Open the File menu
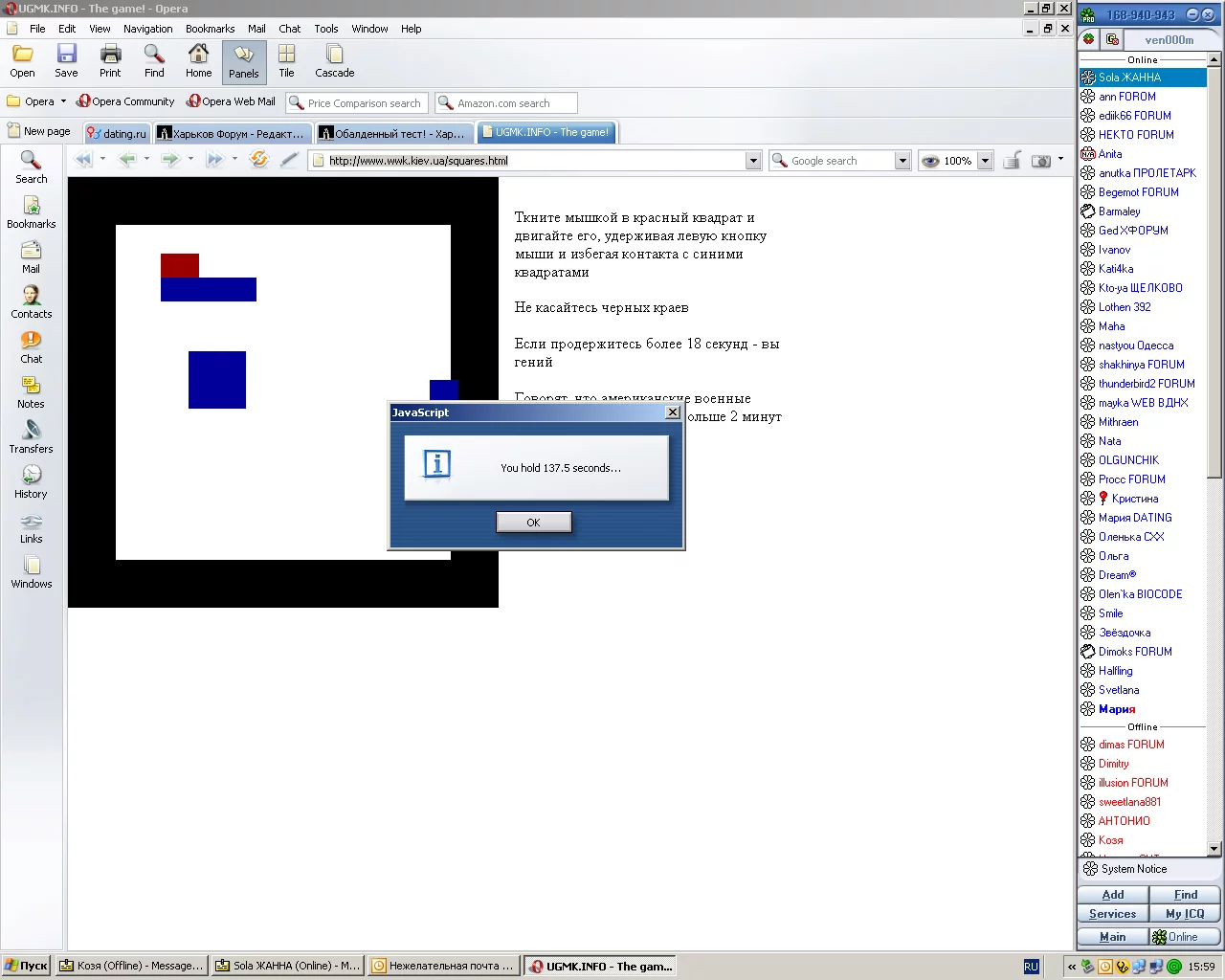 pos(37,29)
